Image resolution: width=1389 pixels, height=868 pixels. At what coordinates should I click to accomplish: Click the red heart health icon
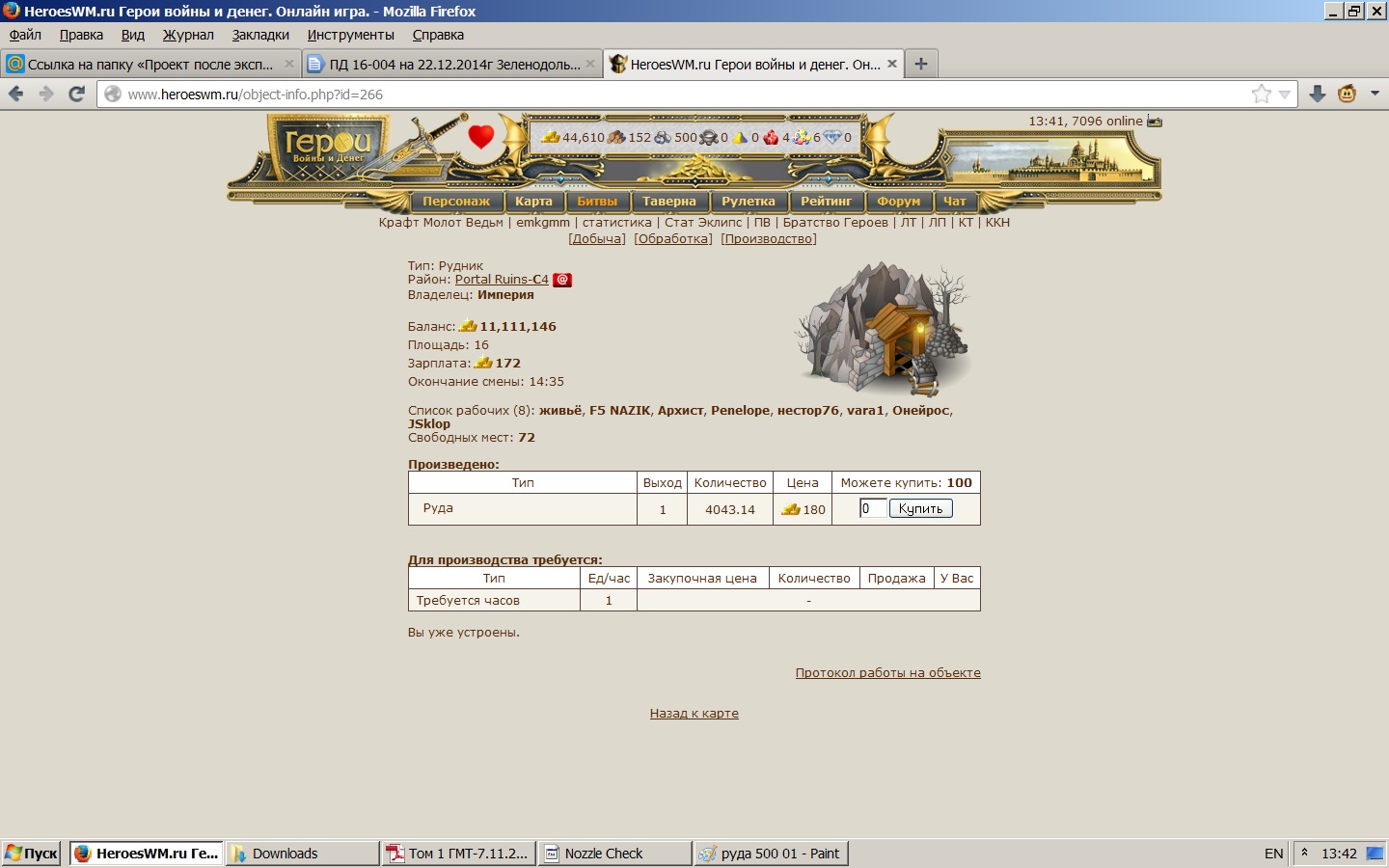pyautogui.click(x=480, y=136)
